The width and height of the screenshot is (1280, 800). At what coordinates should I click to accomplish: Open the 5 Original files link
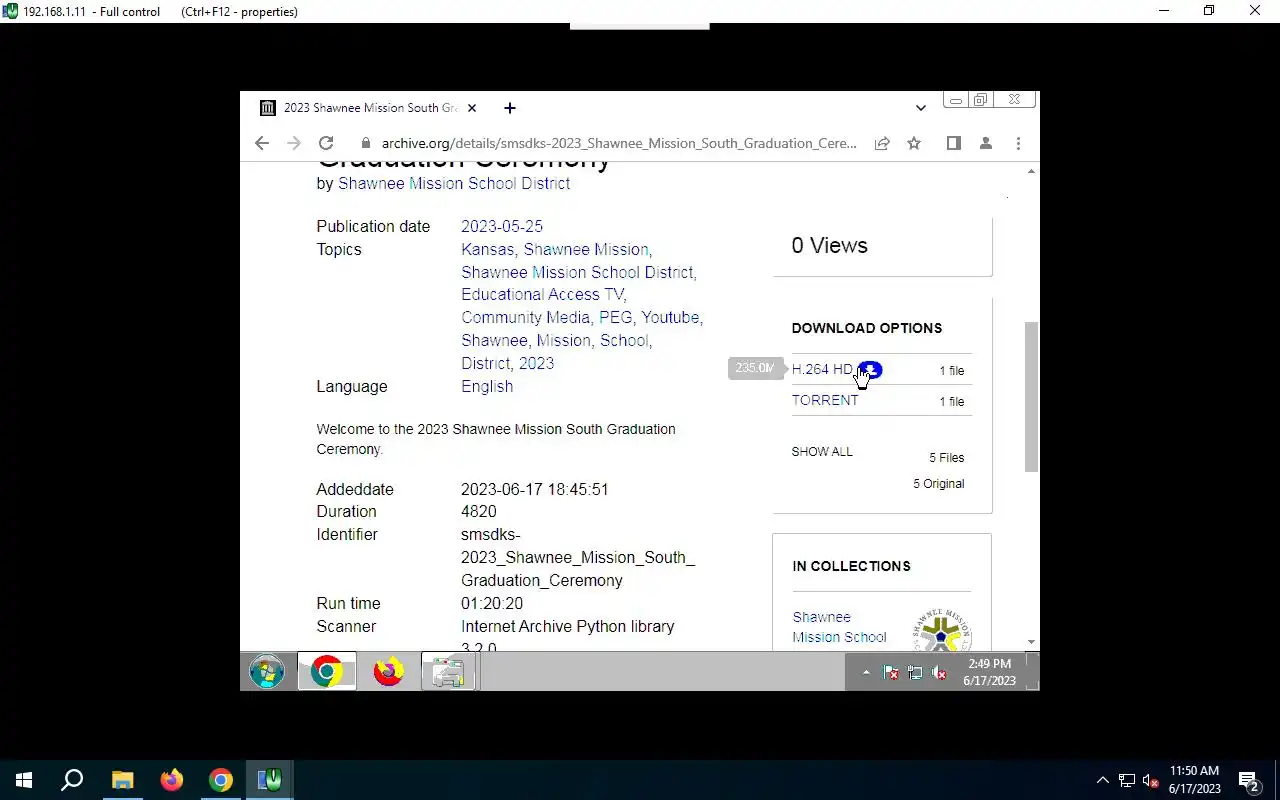coord(938,484)
